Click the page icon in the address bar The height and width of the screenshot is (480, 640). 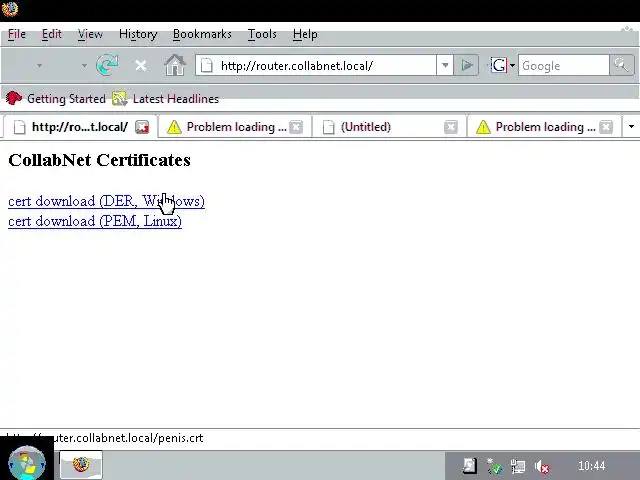207,65
